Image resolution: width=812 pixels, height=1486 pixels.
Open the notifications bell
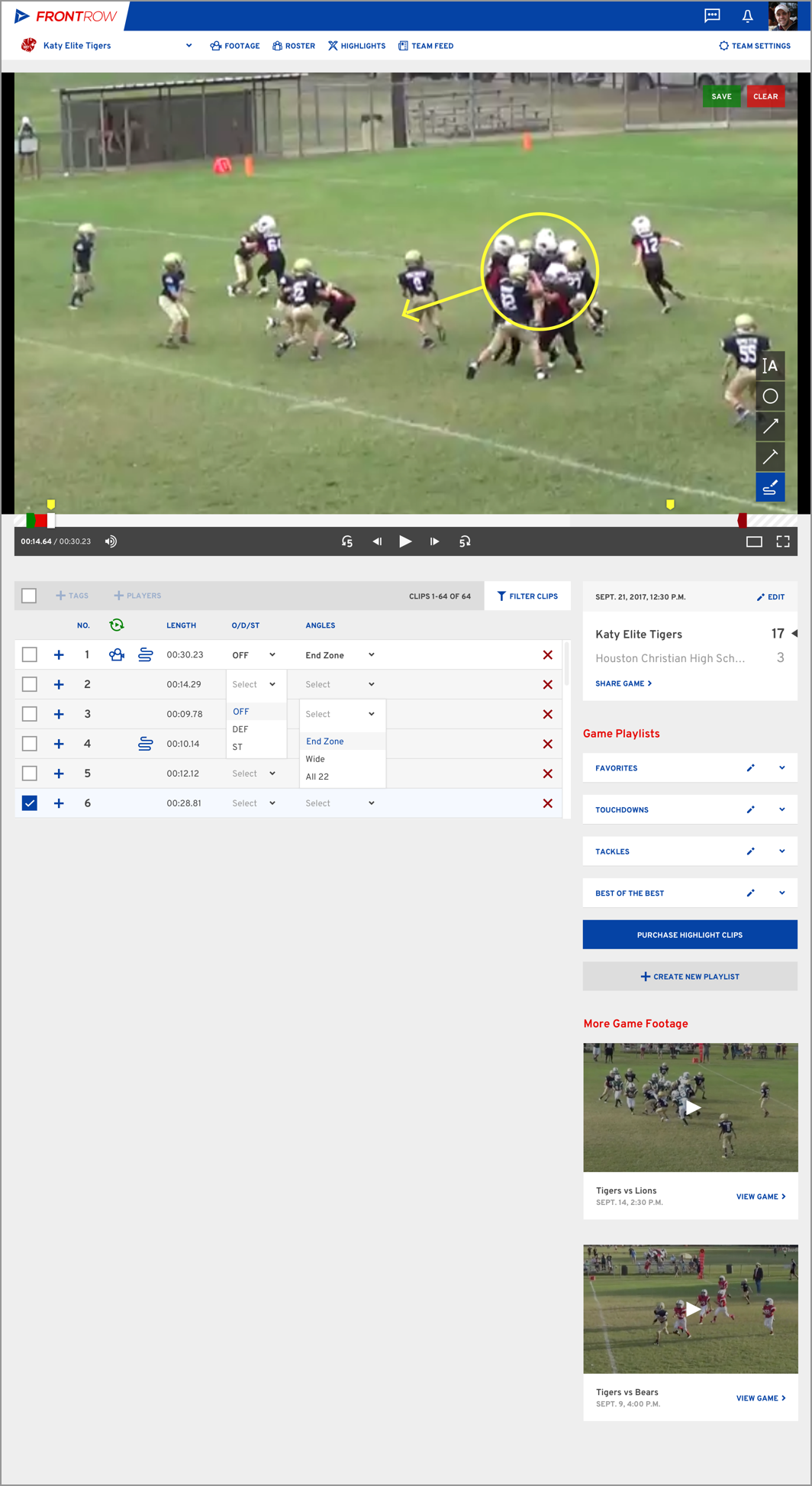(x=748, y=15)
